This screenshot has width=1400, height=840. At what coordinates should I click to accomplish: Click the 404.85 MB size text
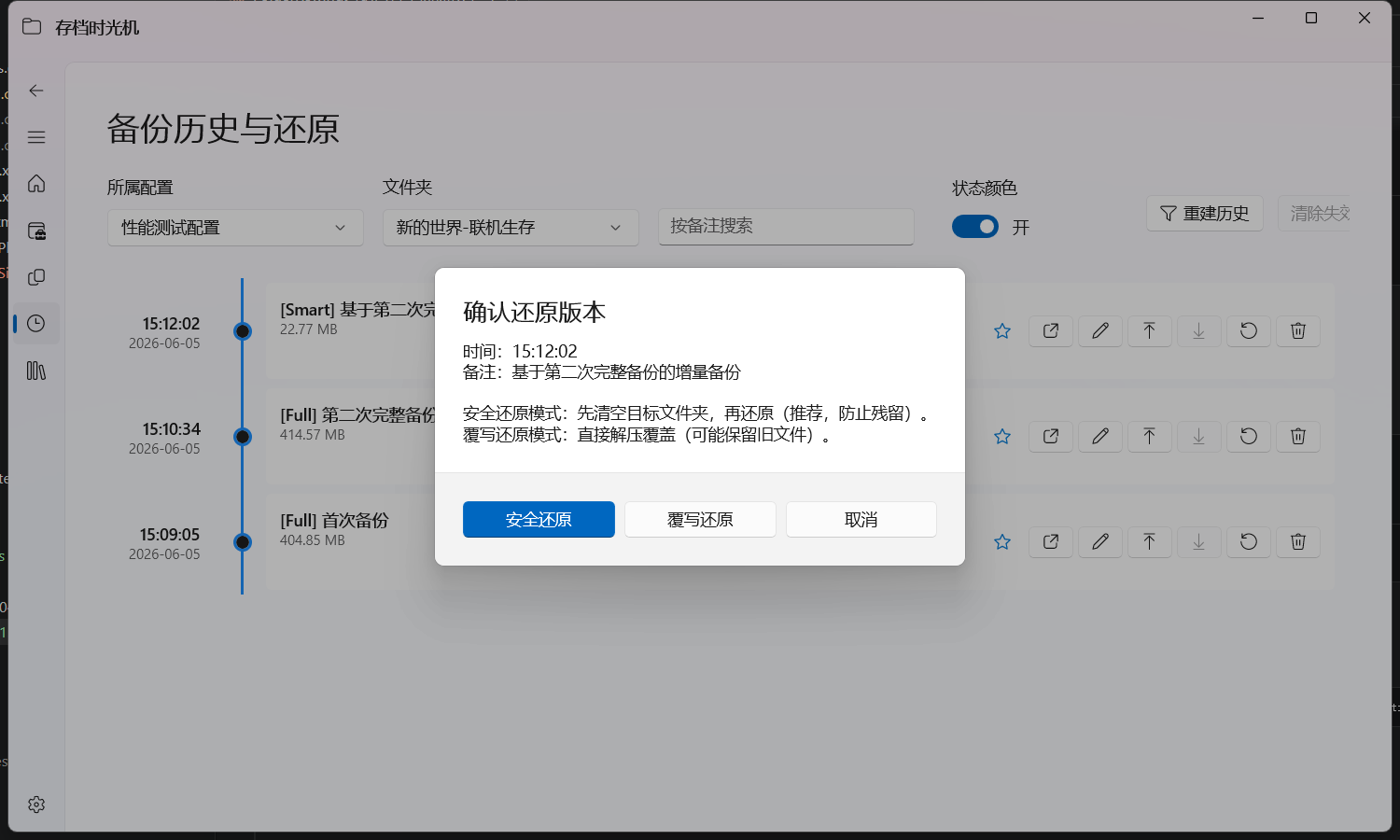click(313, 540)
